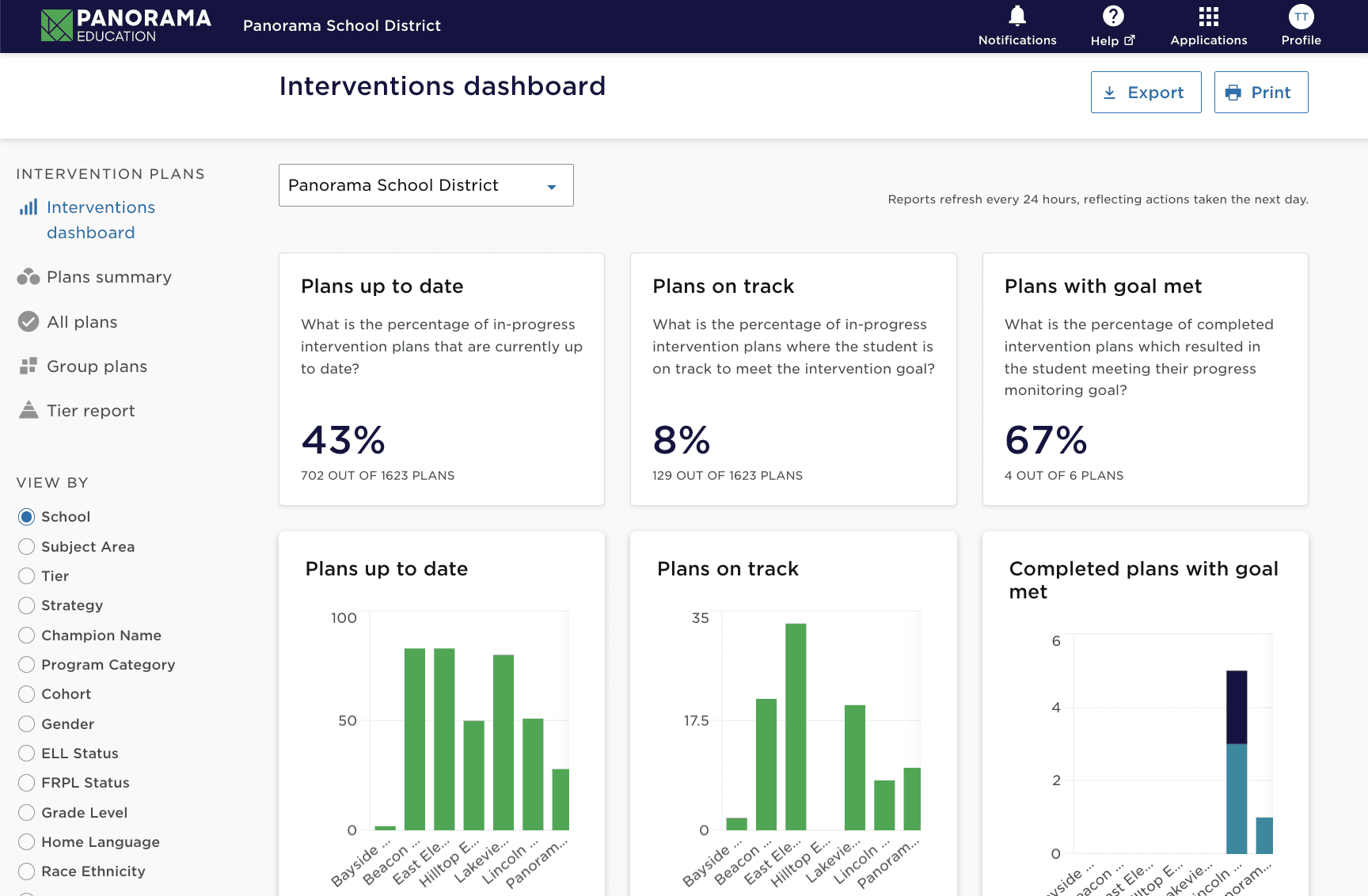
Task: Pick the Cohort radio button
Action: (x=26, y=694)
